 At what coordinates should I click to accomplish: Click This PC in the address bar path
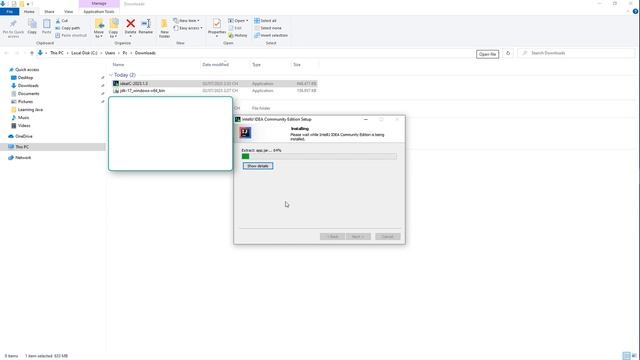click(57, 53)
